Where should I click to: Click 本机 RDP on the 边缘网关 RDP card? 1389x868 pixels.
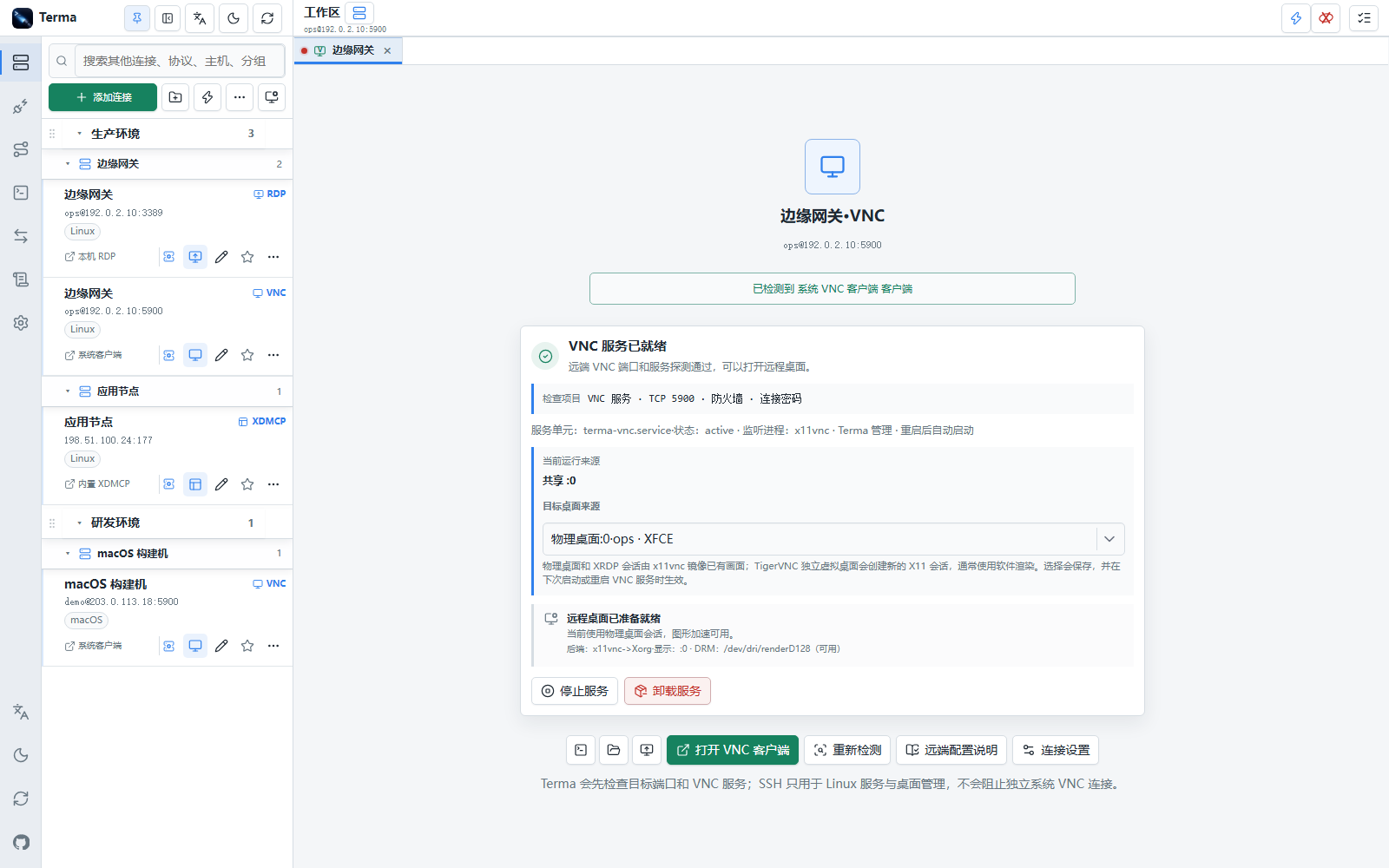click(90, 257)
